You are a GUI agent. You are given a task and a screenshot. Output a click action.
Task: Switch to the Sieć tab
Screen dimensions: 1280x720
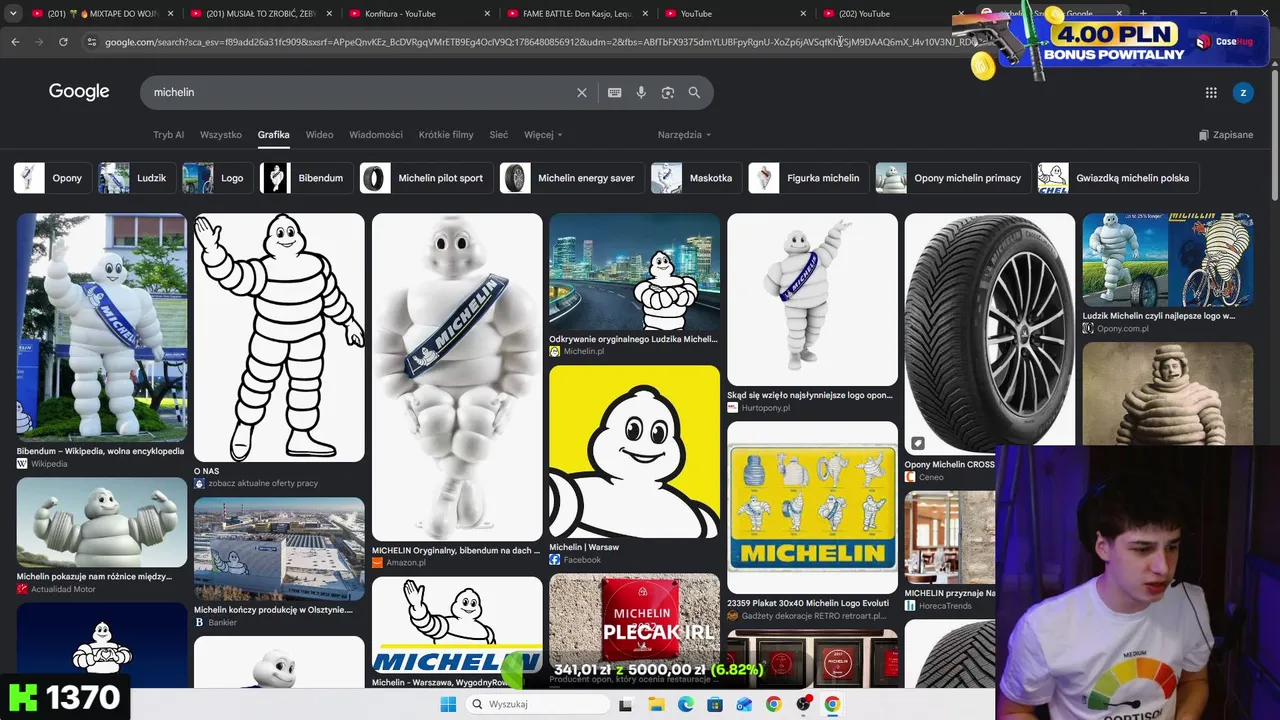pyautogui.click(x=499, y=135)
